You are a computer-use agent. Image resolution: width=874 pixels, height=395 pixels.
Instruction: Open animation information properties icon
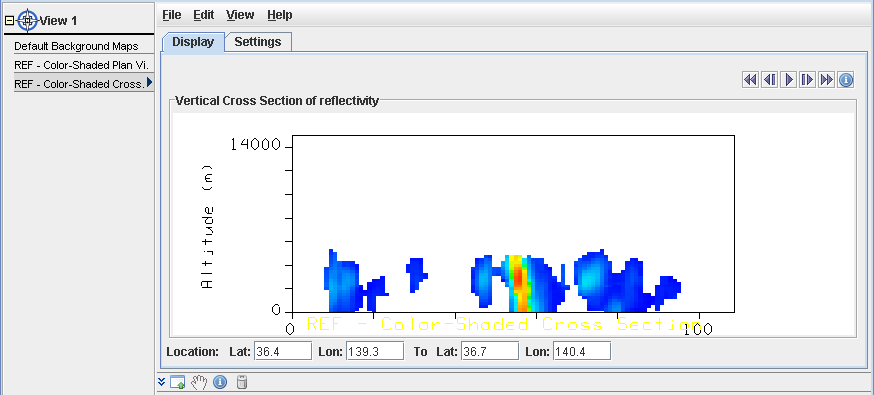[846, 80]
